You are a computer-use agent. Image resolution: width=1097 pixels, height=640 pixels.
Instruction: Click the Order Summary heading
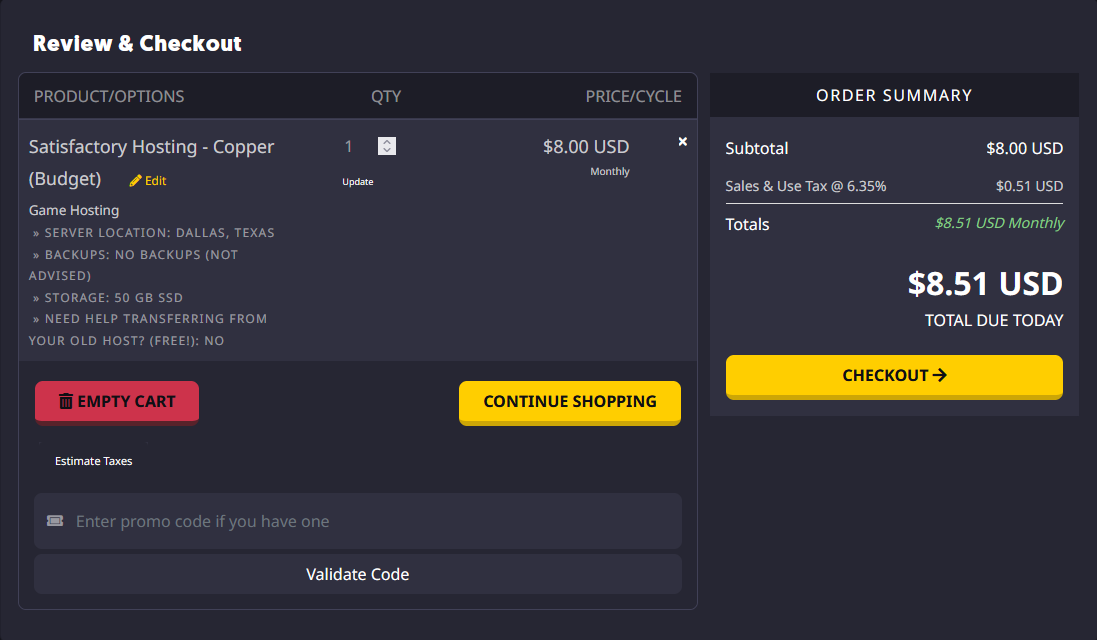point(894,95)
